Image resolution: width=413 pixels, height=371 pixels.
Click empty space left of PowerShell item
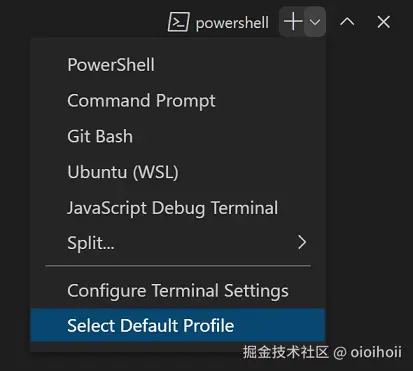(49, 65)
